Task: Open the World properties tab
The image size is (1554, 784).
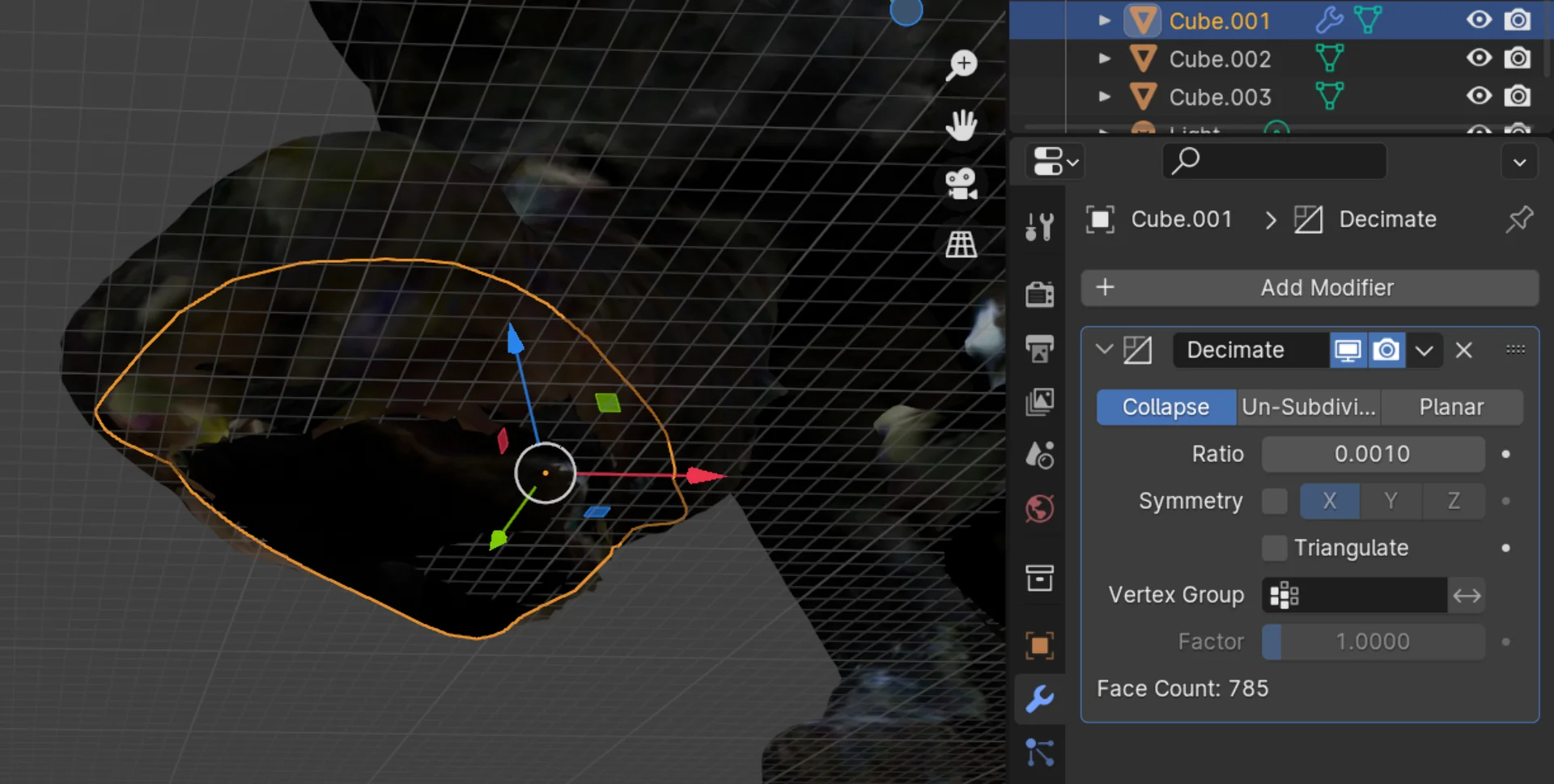Action: tap(1039, 509)
